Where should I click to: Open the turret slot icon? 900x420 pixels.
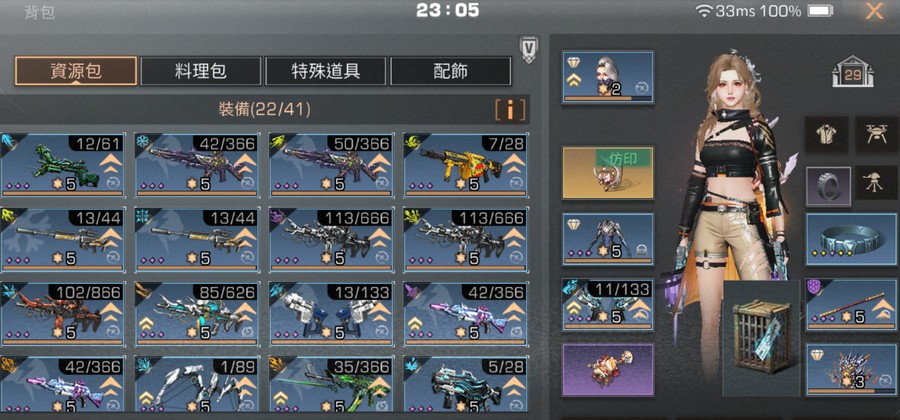click(x=876, y=183)
